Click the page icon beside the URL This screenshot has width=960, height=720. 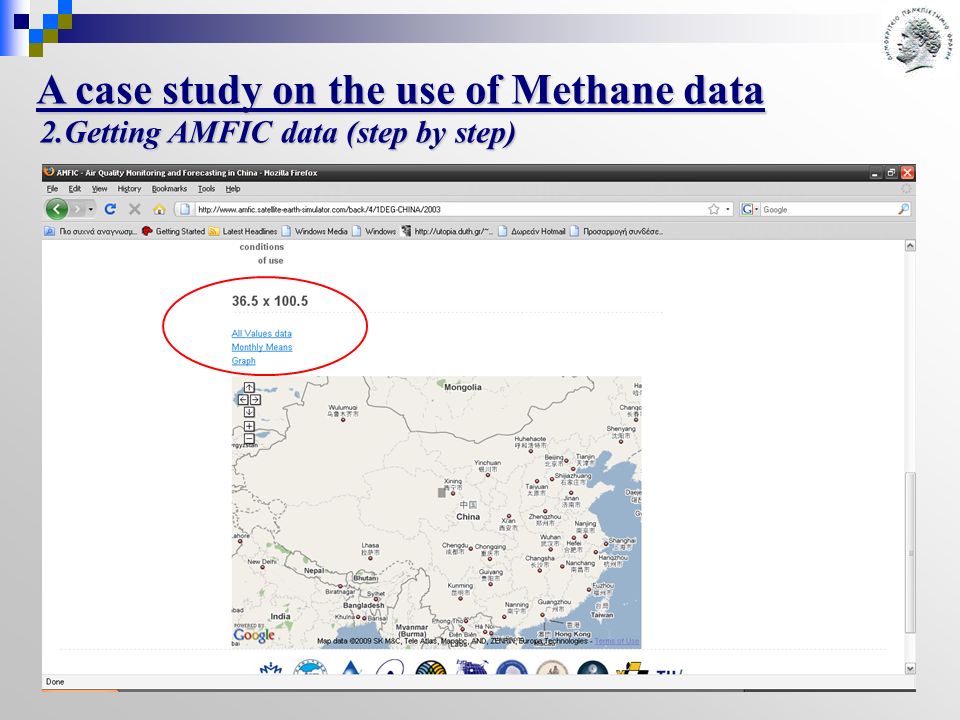(x=184, y=209)
